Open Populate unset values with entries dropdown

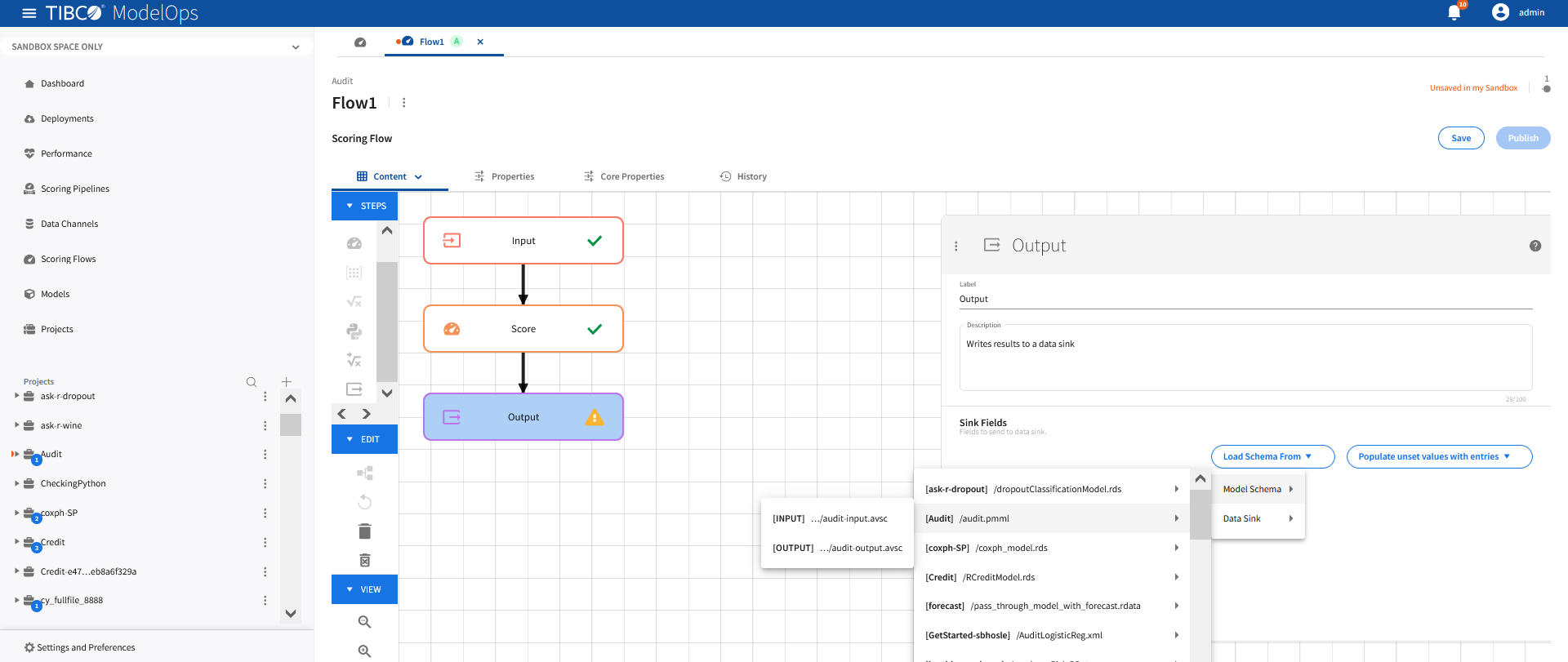pyautogui.click(x=1439, y=457)
